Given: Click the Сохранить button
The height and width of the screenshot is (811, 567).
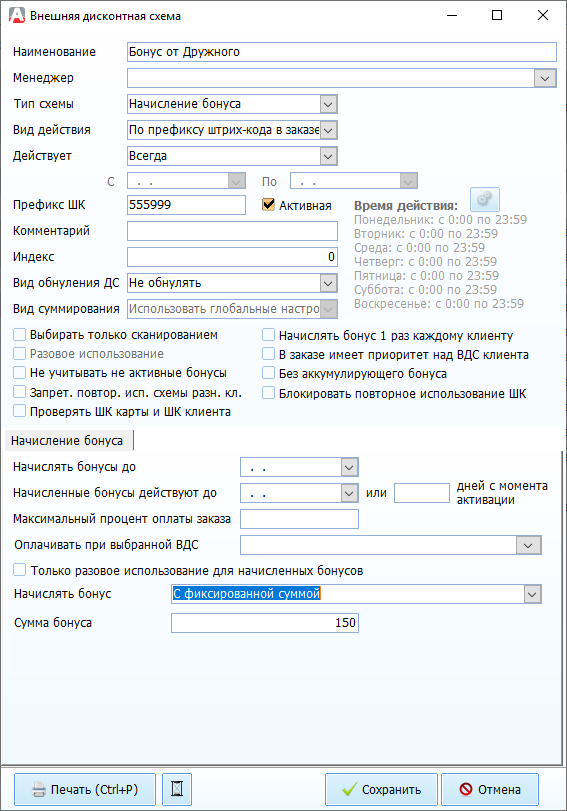Looking at the screenshot, I should click(381, 789).
